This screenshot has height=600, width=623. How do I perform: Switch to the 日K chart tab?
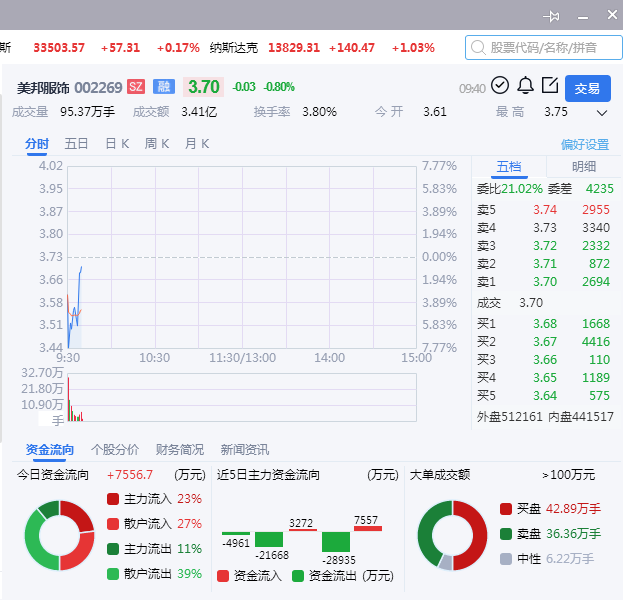[117, 144]
